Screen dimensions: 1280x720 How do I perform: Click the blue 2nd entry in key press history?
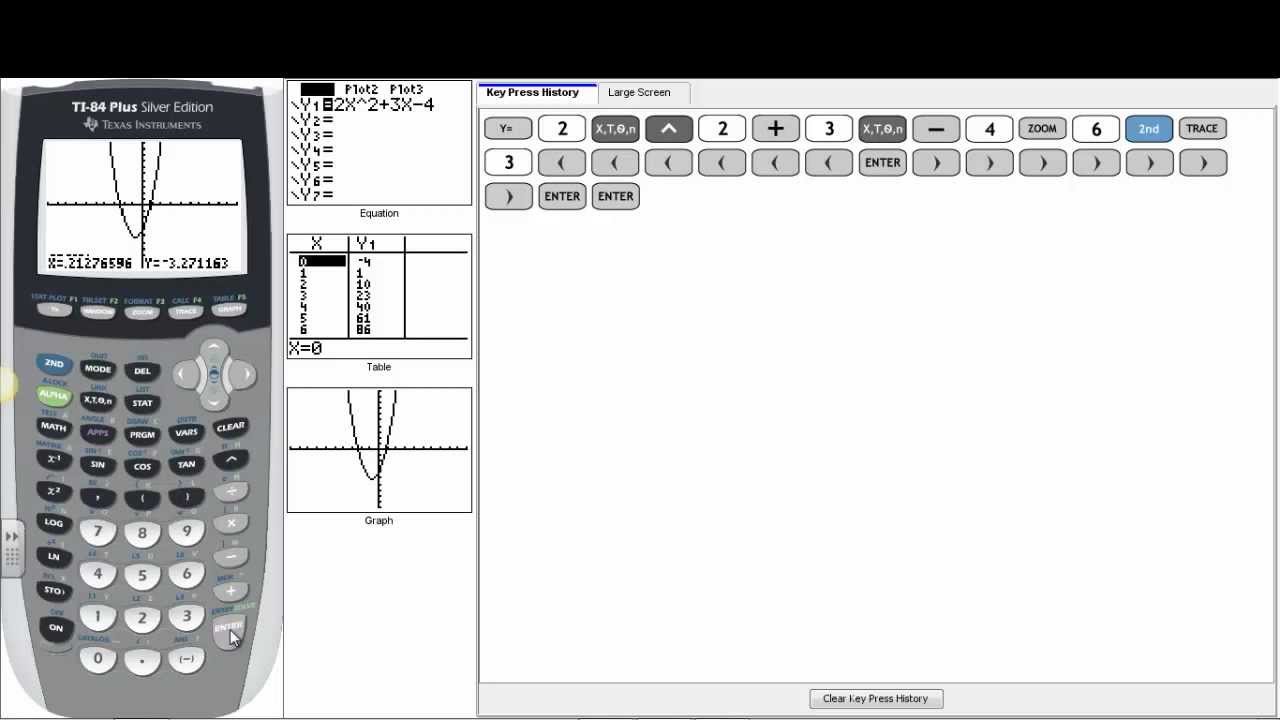pyautogui.click(x=1148, y=129)
